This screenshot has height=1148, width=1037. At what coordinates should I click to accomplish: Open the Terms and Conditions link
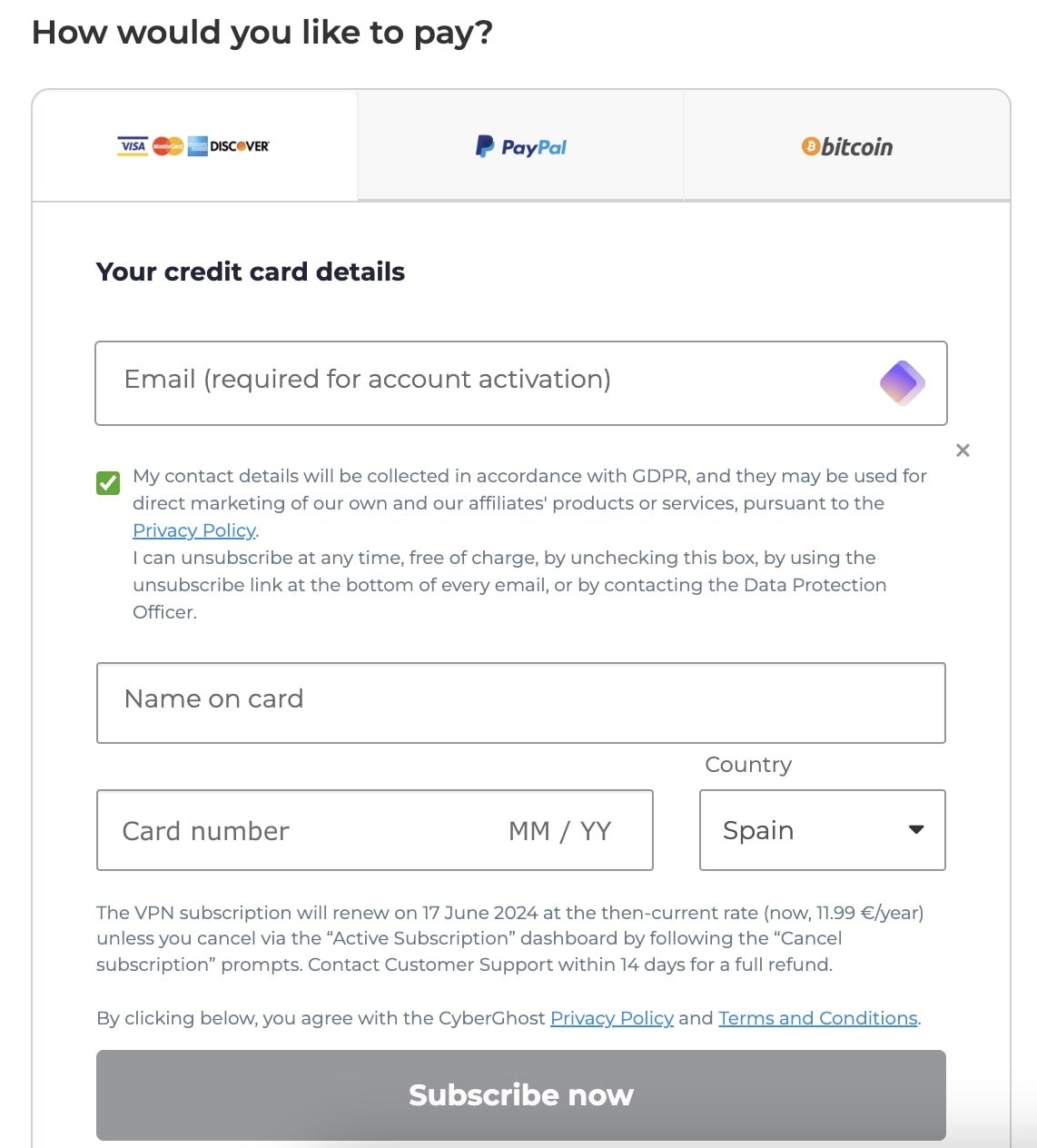pyautogui.click(x=817, y=1018)
